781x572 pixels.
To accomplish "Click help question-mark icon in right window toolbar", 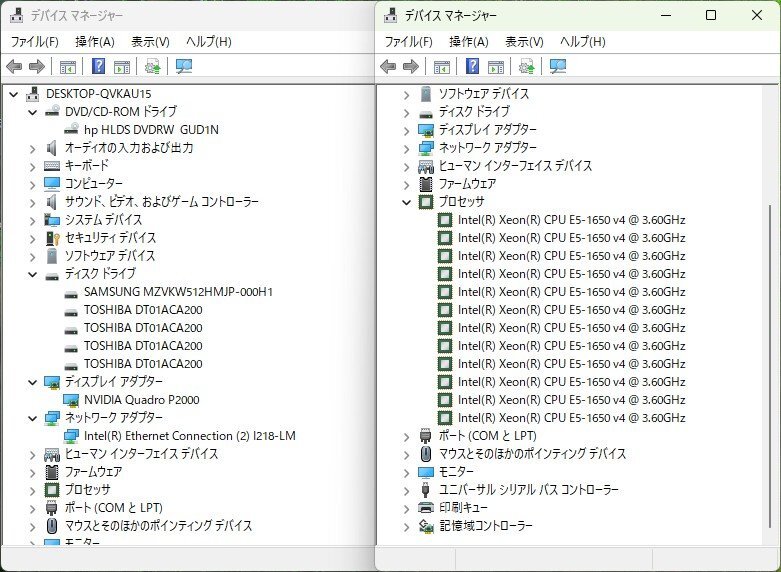I will 472,66.
